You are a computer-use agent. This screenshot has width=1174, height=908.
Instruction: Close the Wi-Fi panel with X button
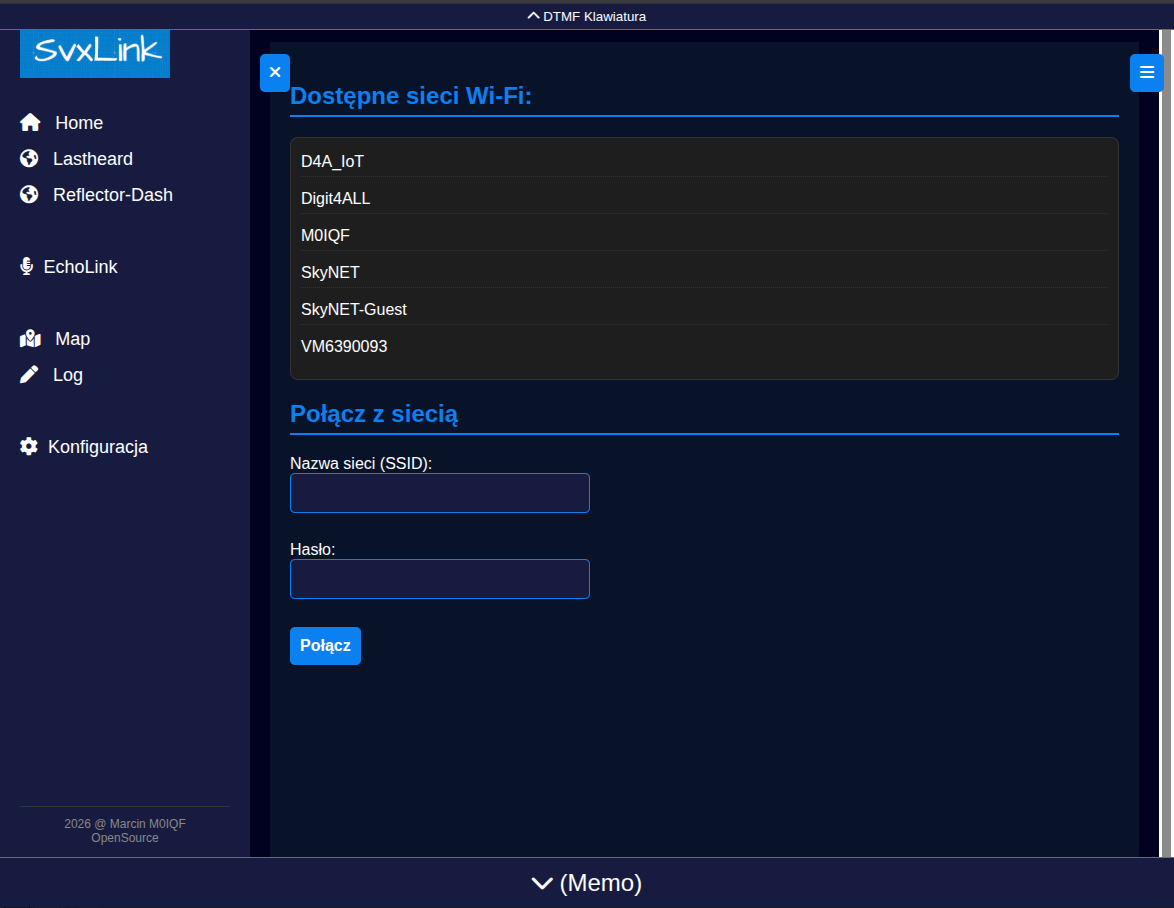click(275, 73)
